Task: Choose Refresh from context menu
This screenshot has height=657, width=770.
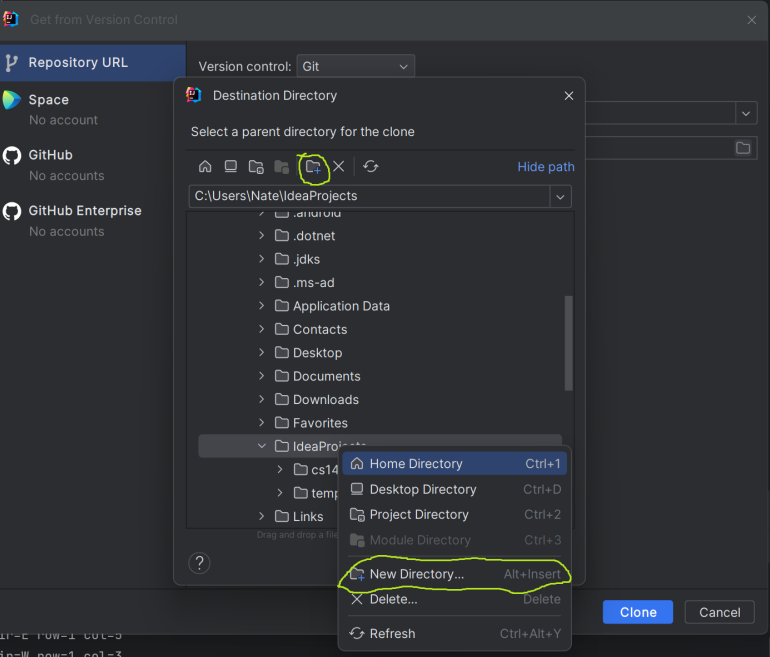Action: click(x=455, y=633)
